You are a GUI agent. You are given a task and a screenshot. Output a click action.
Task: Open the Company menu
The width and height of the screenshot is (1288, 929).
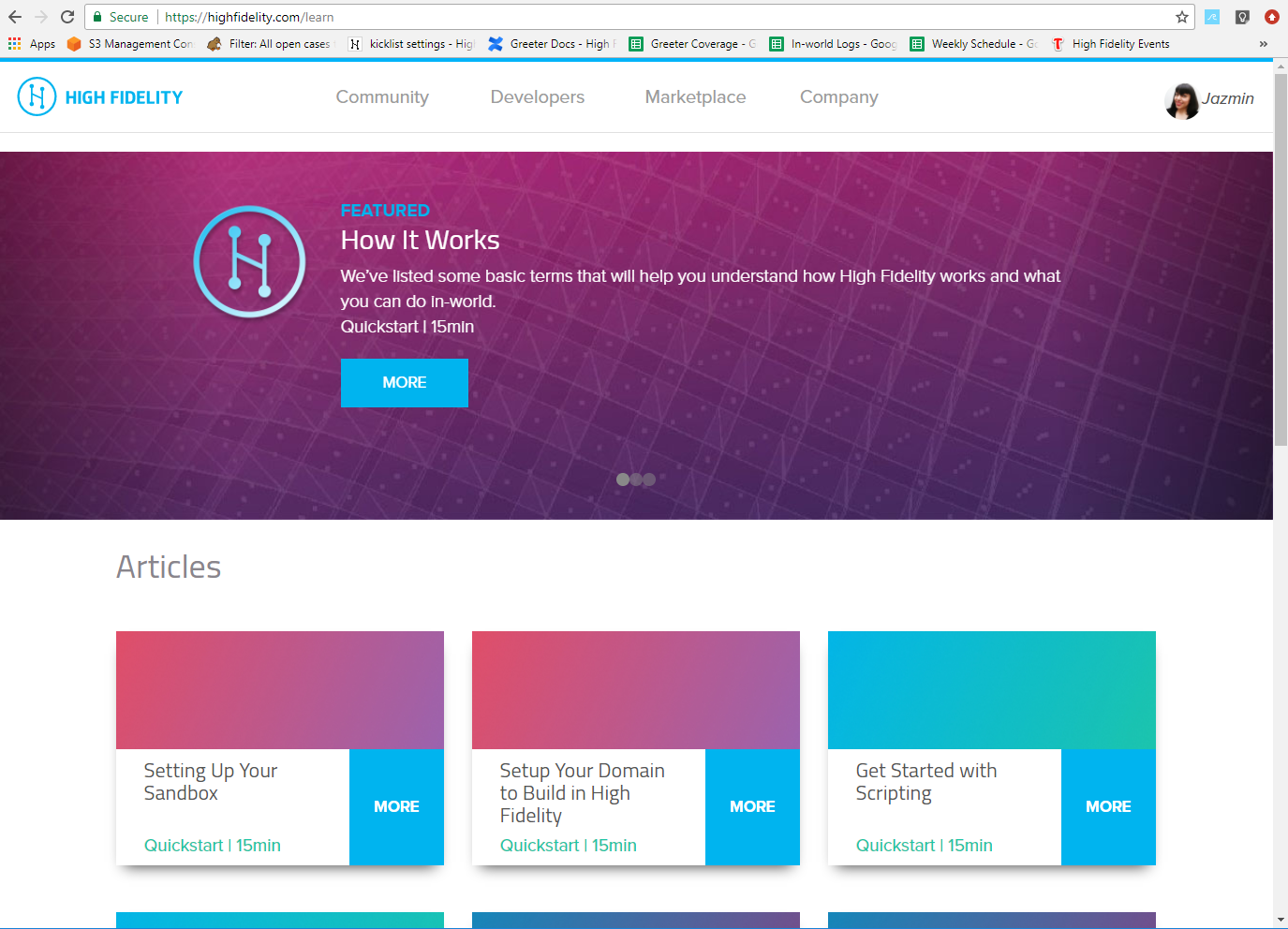pos(839,97)
